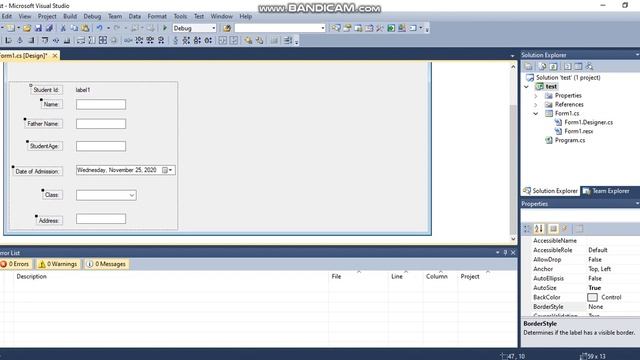Screen dimensions: 640x360
Task: Click the Send to Back layout icon
Action: tap(259, 40)
